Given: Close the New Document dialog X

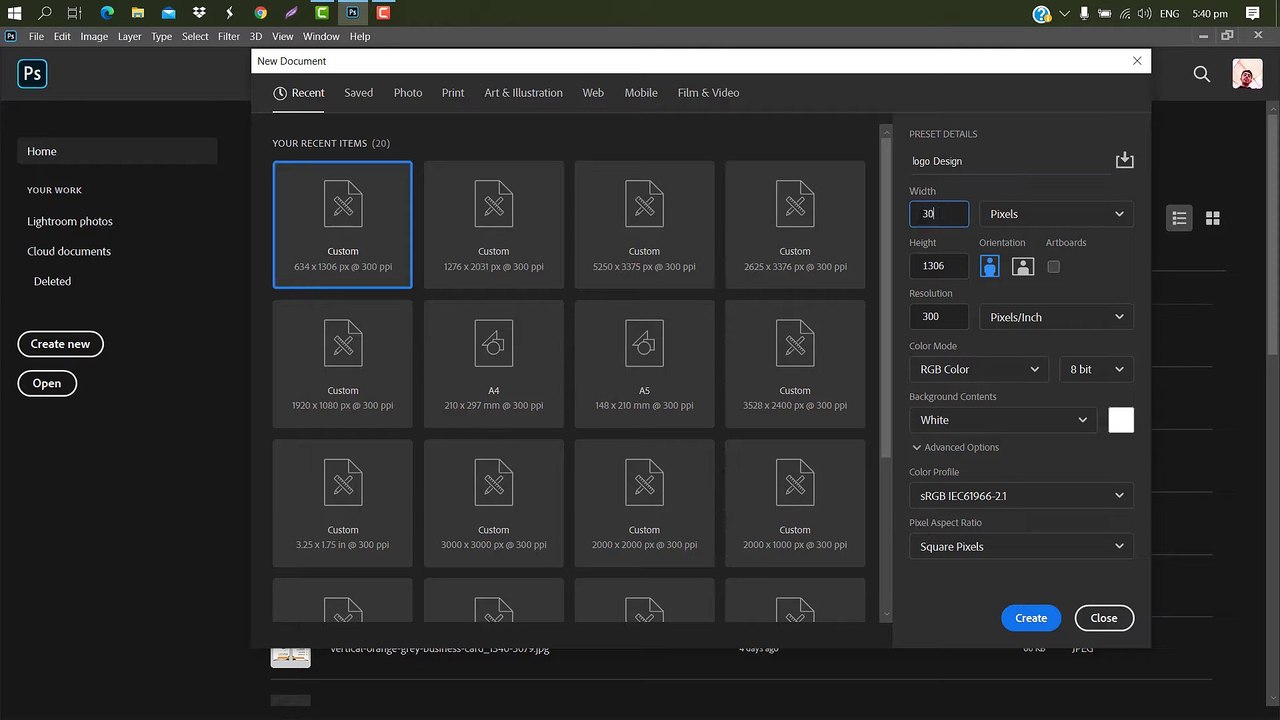Looking at the screenshot, I should click(1137, 61).
